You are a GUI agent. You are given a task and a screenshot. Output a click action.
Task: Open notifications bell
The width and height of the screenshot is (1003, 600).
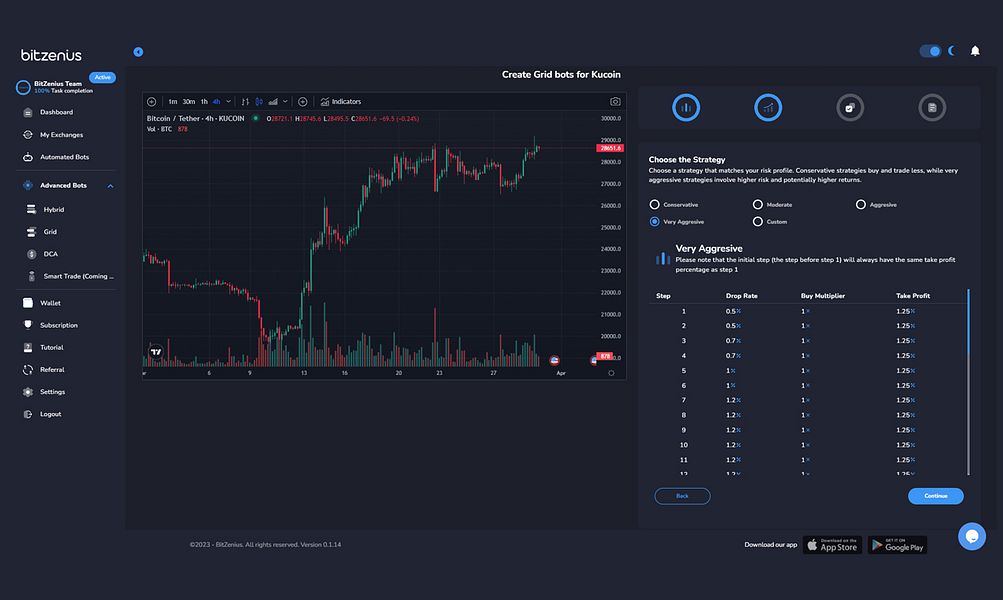(975, 51)
